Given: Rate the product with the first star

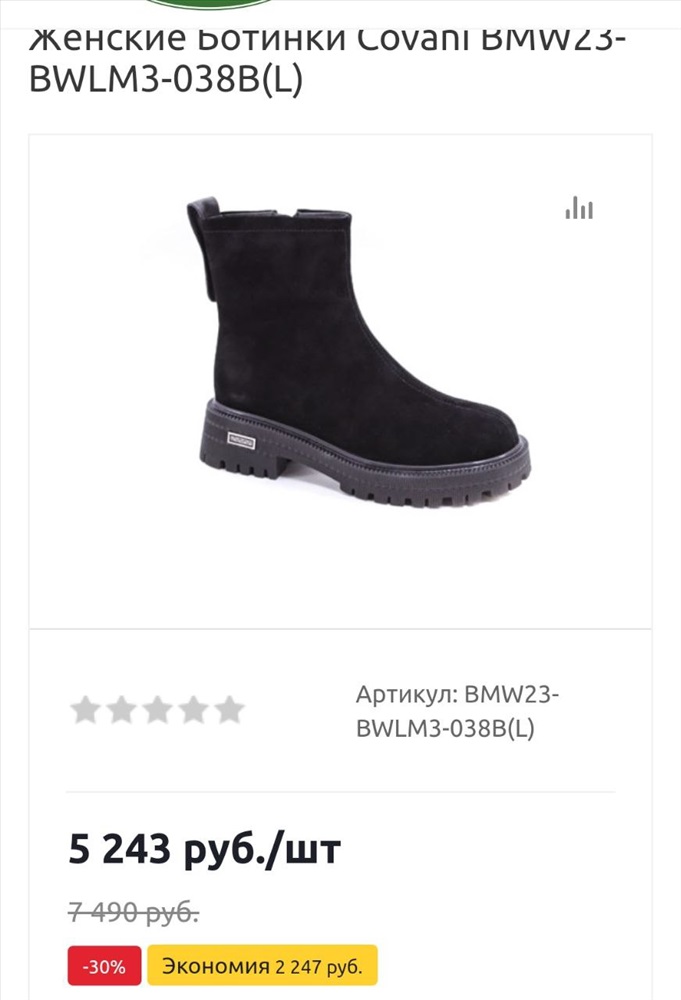Looking at the screenshot, I should click(x=85, y=710).
